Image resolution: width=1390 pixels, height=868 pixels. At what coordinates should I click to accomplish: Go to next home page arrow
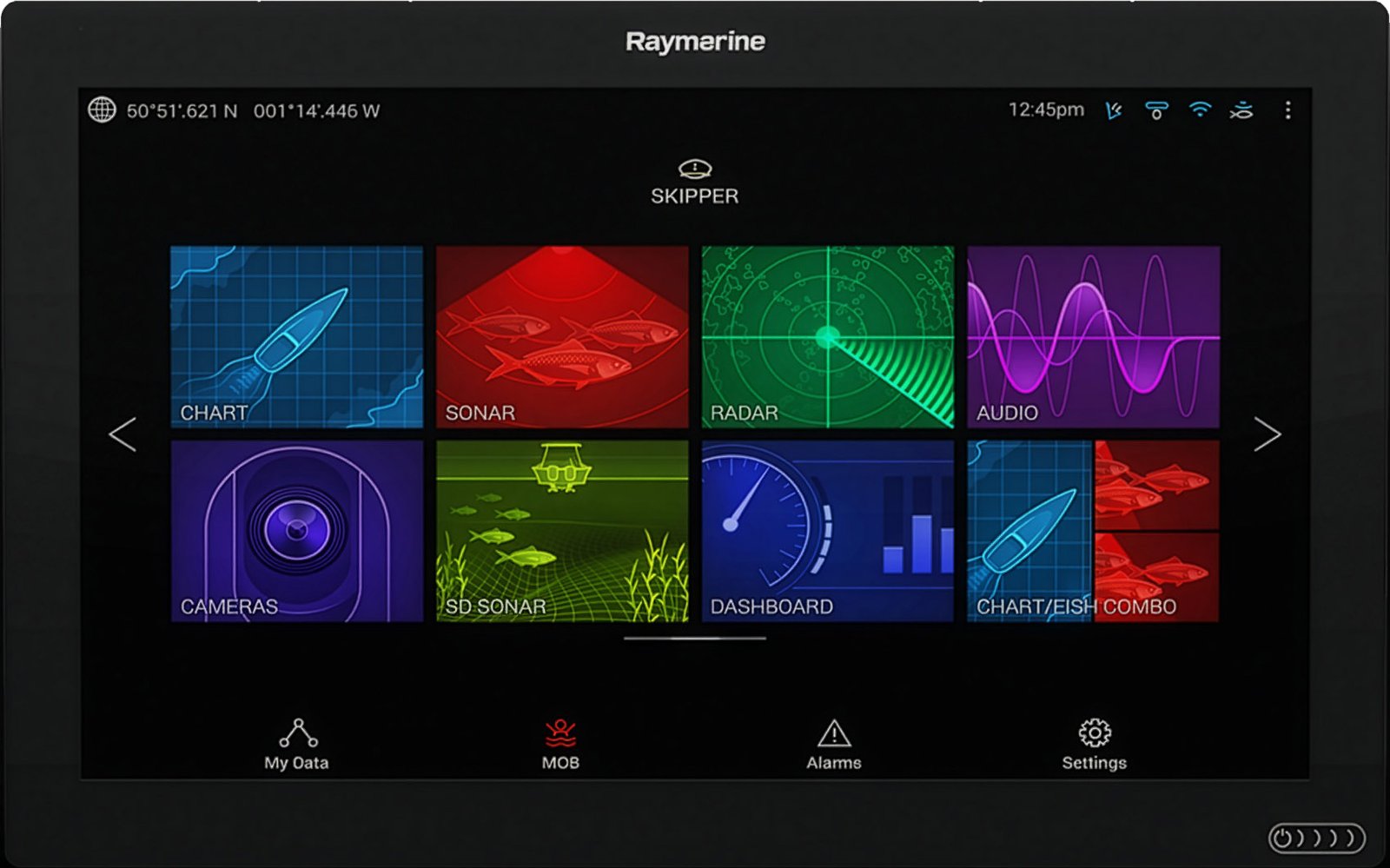(x=1268, y=434)
